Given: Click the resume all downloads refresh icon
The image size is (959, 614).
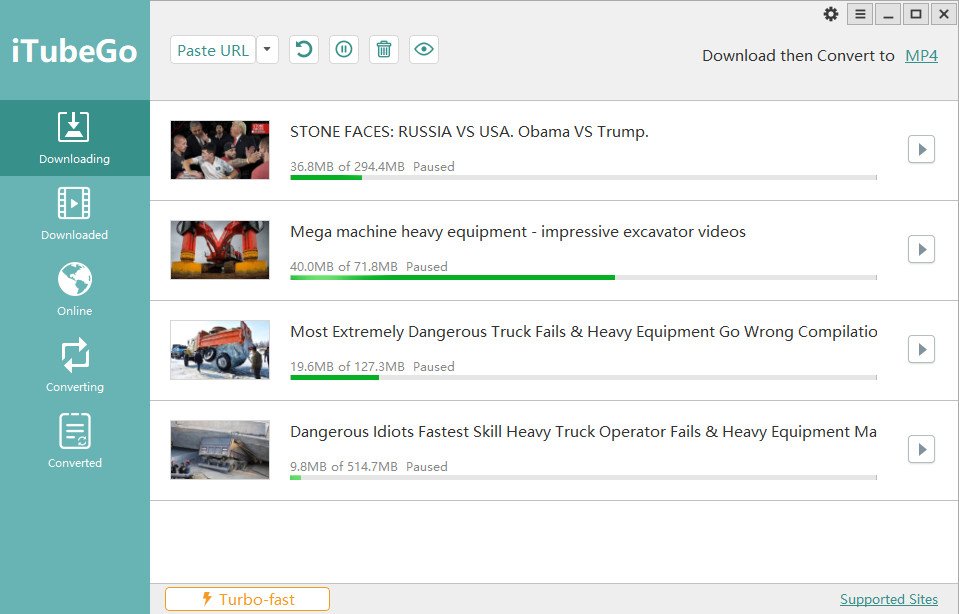Looking at the screenshot, I should pyautogui.click(x=303, y=50).
